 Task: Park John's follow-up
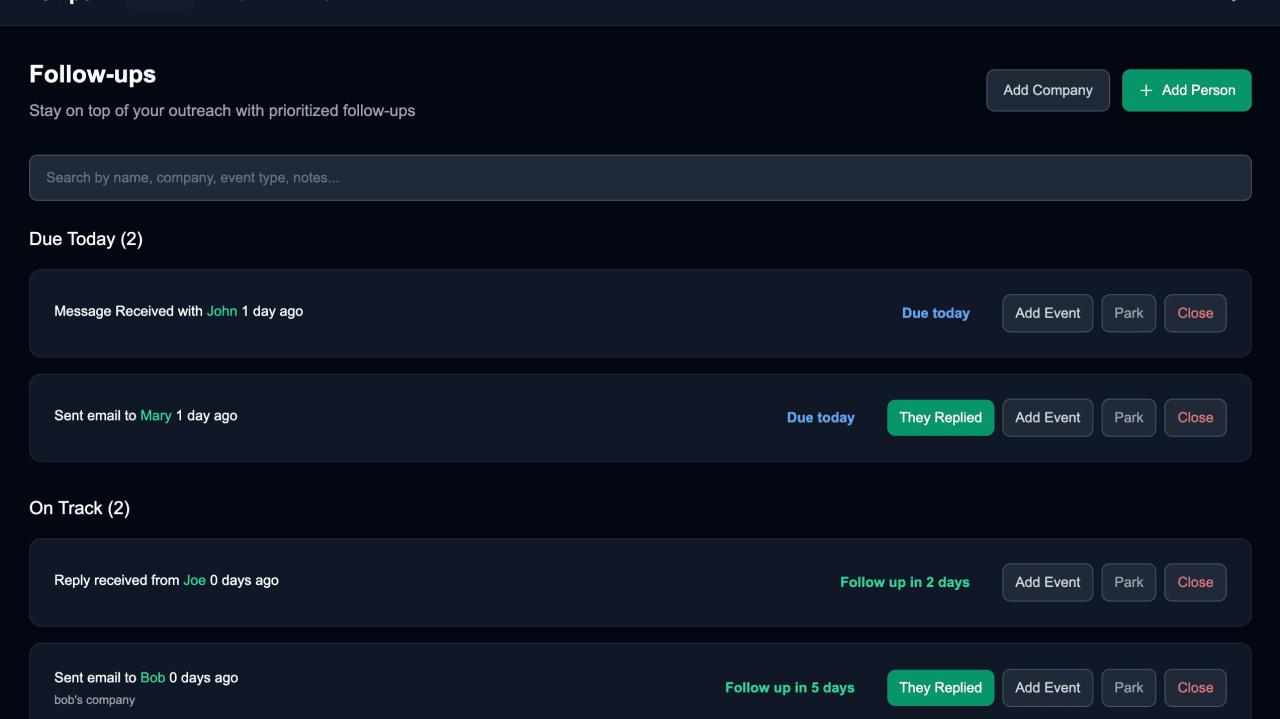click(1128, 313)
